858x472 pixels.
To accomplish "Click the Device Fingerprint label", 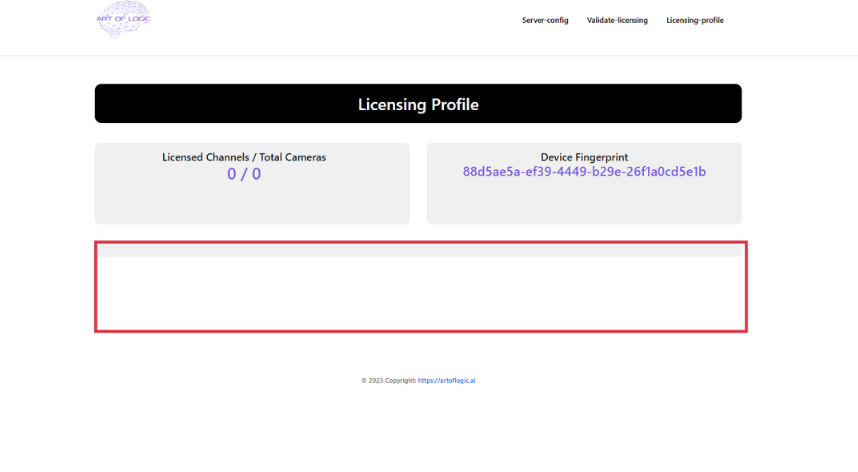I will (x=584, y=157).
